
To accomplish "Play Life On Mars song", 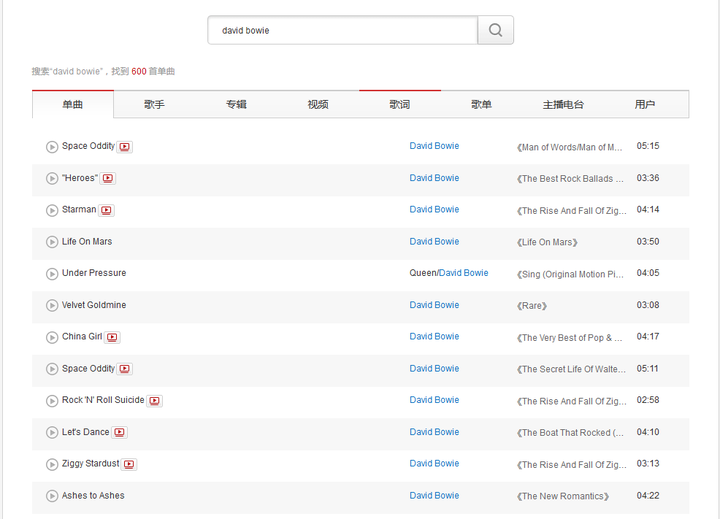I will (x=52, y=242).
